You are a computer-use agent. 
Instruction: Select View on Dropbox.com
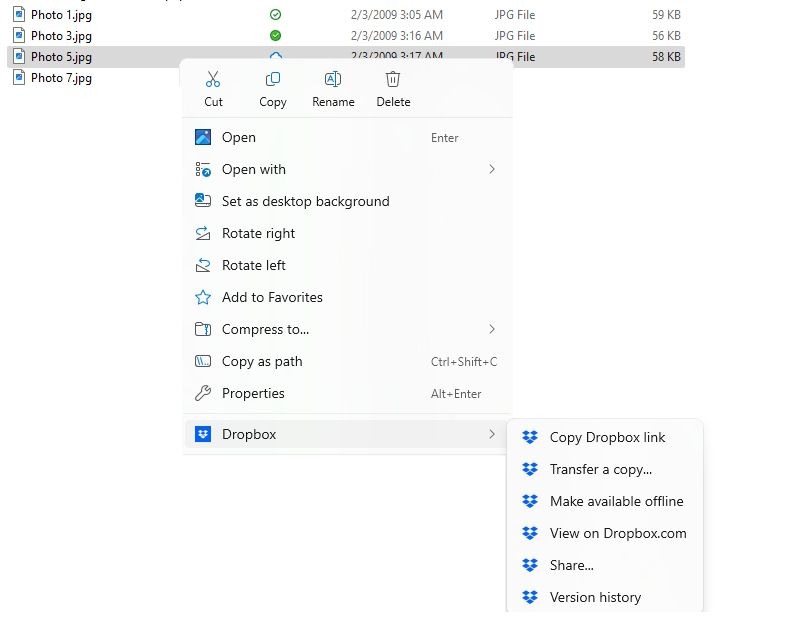pyautogui.click(x=605, y=533)
